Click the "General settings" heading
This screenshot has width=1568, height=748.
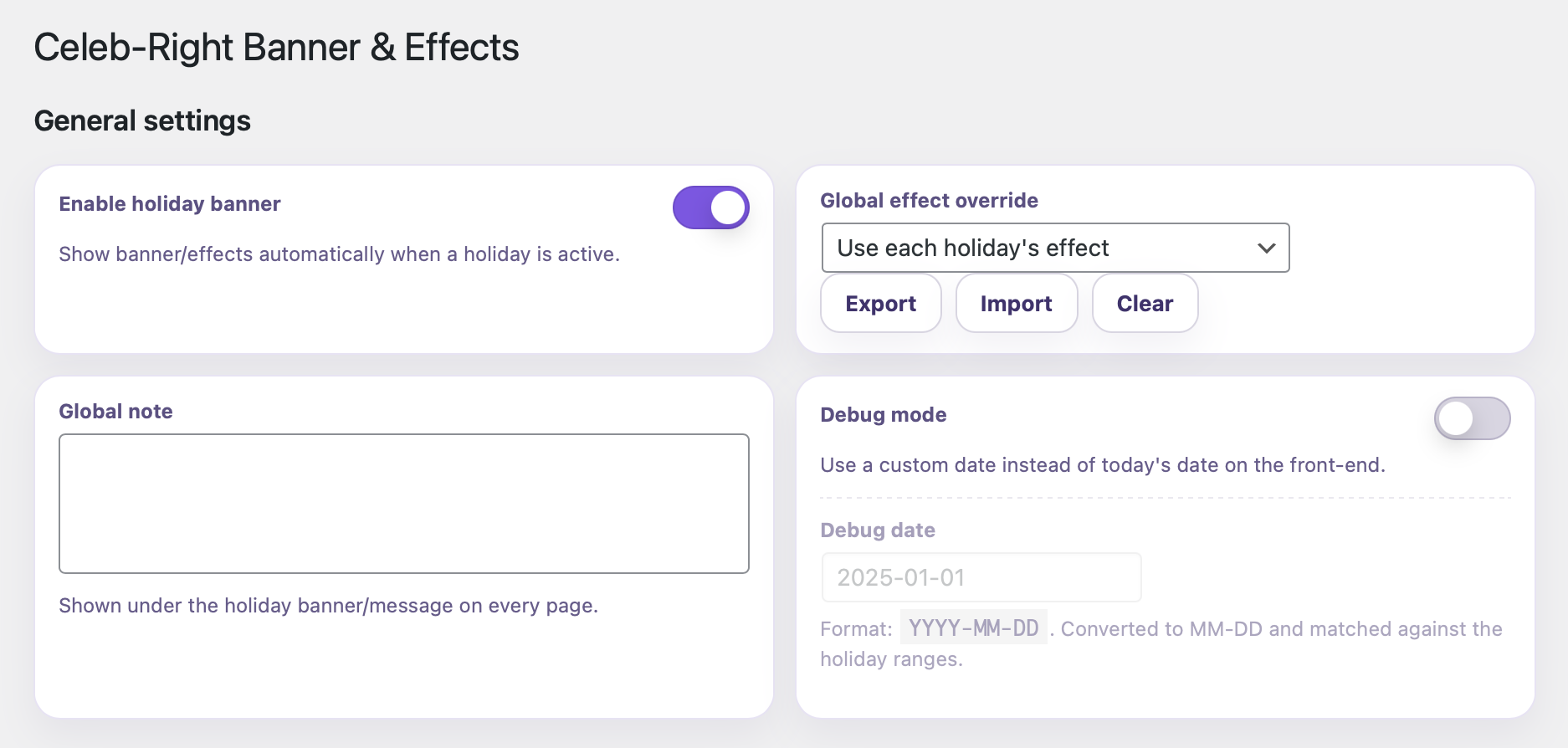coord(142,121)
